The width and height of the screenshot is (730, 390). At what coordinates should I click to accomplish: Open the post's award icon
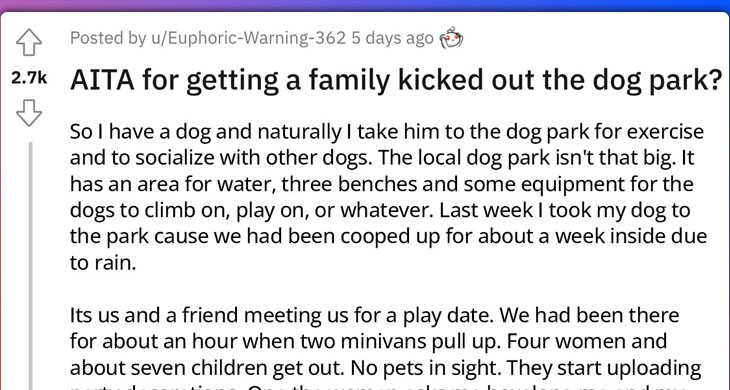click(x=451, y=38)
